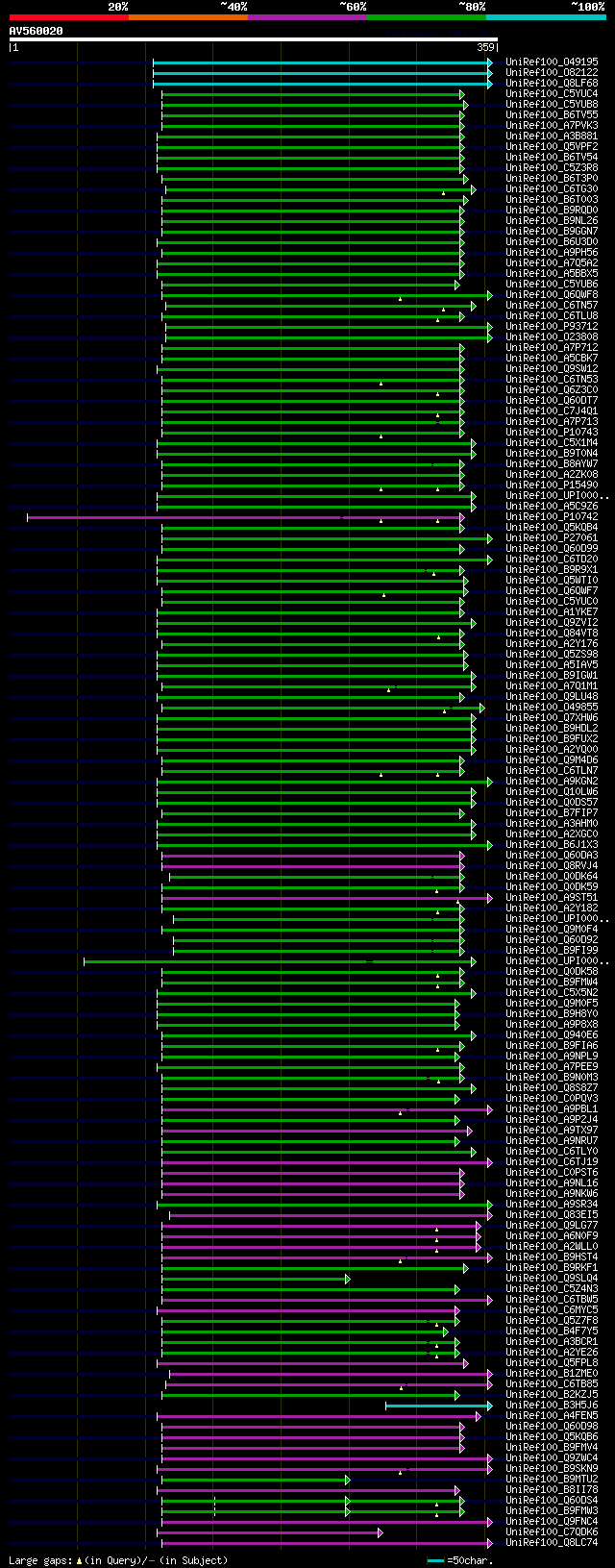
Task: Click the white query sequence ruler bar
Action: pos(253,39)
